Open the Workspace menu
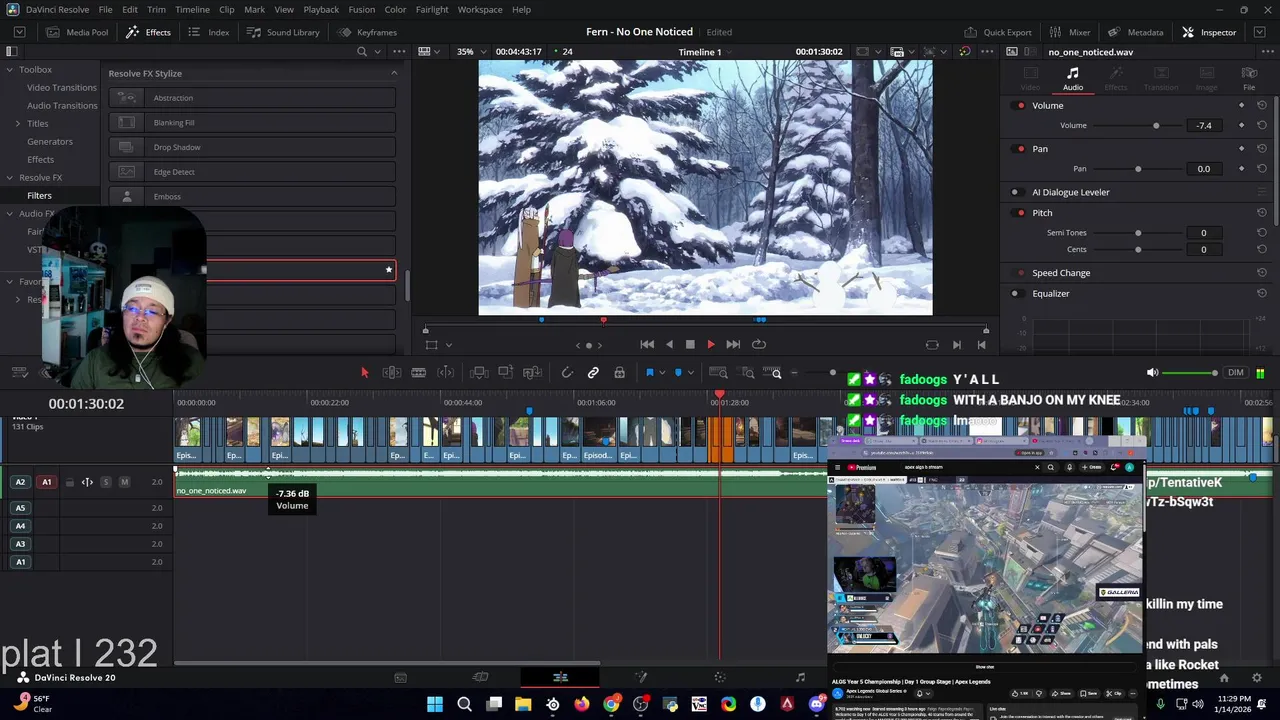This screenshot has width=1280, height=720. pyautogui.click(x=480, y=10)
